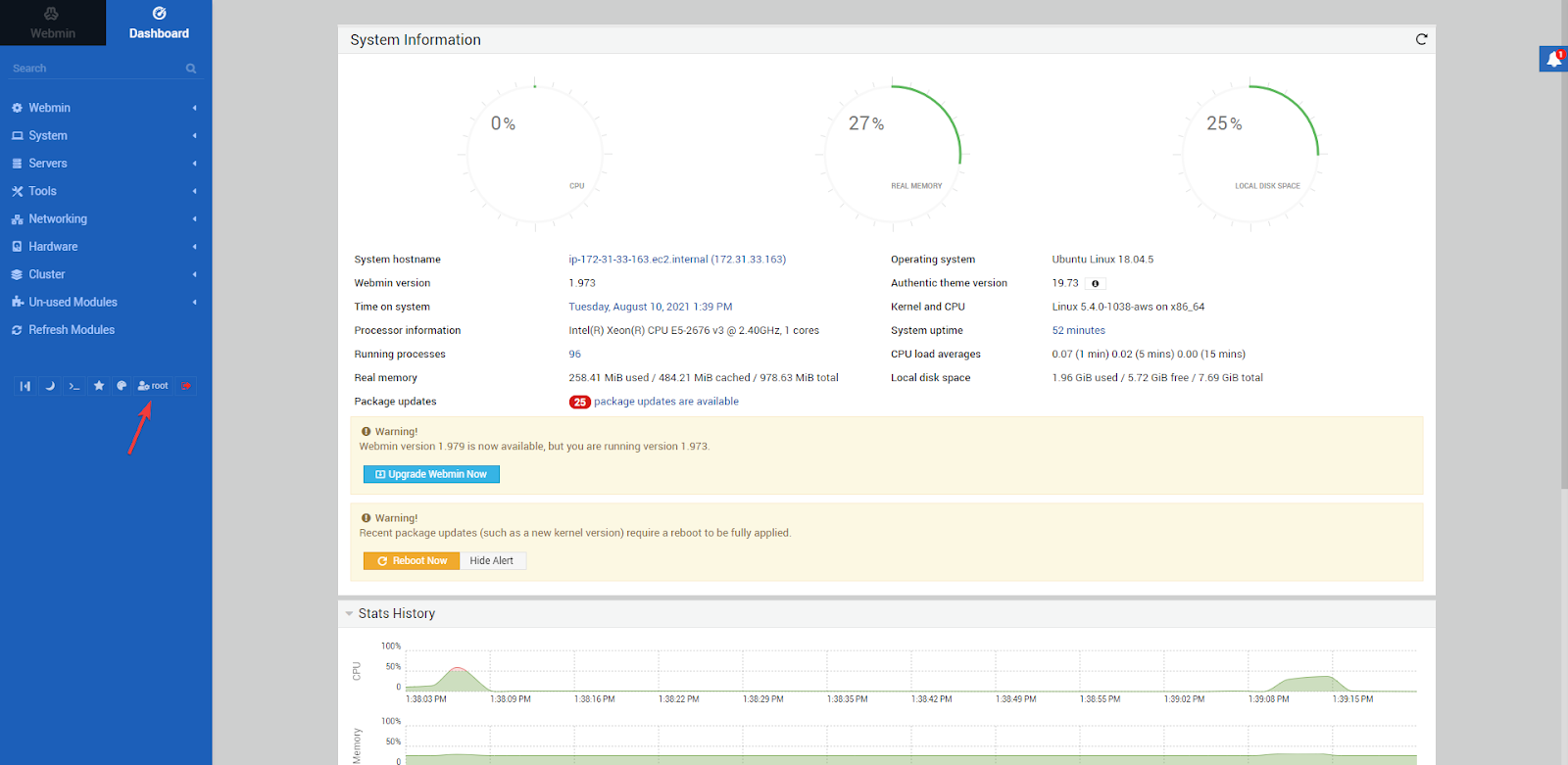This screenshot has width=1568, height=765.
Task: Click the Hardware category disk icon
Action: (x=17, y=247)
